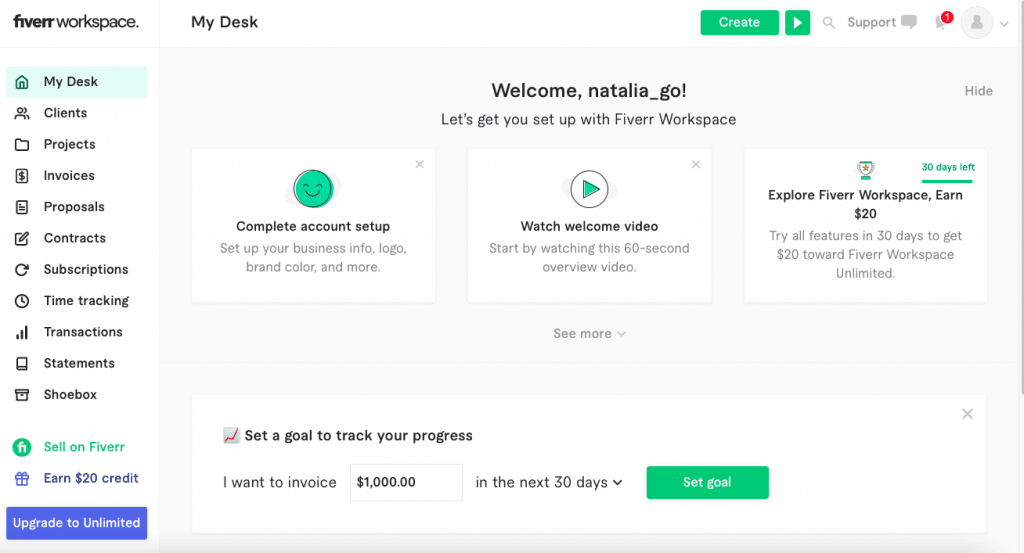Screen dimensions: 1024x553
Task: Open search with the magnifier icon
Action: point(828,22)
